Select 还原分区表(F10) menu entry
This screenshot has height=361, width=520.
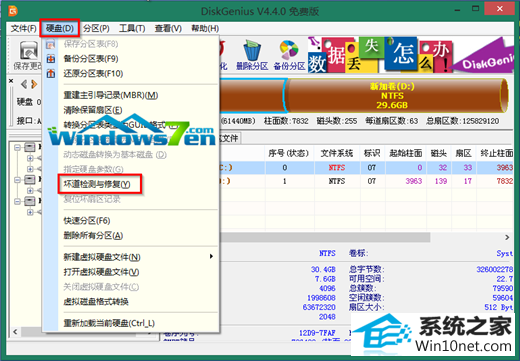(93, 73)
